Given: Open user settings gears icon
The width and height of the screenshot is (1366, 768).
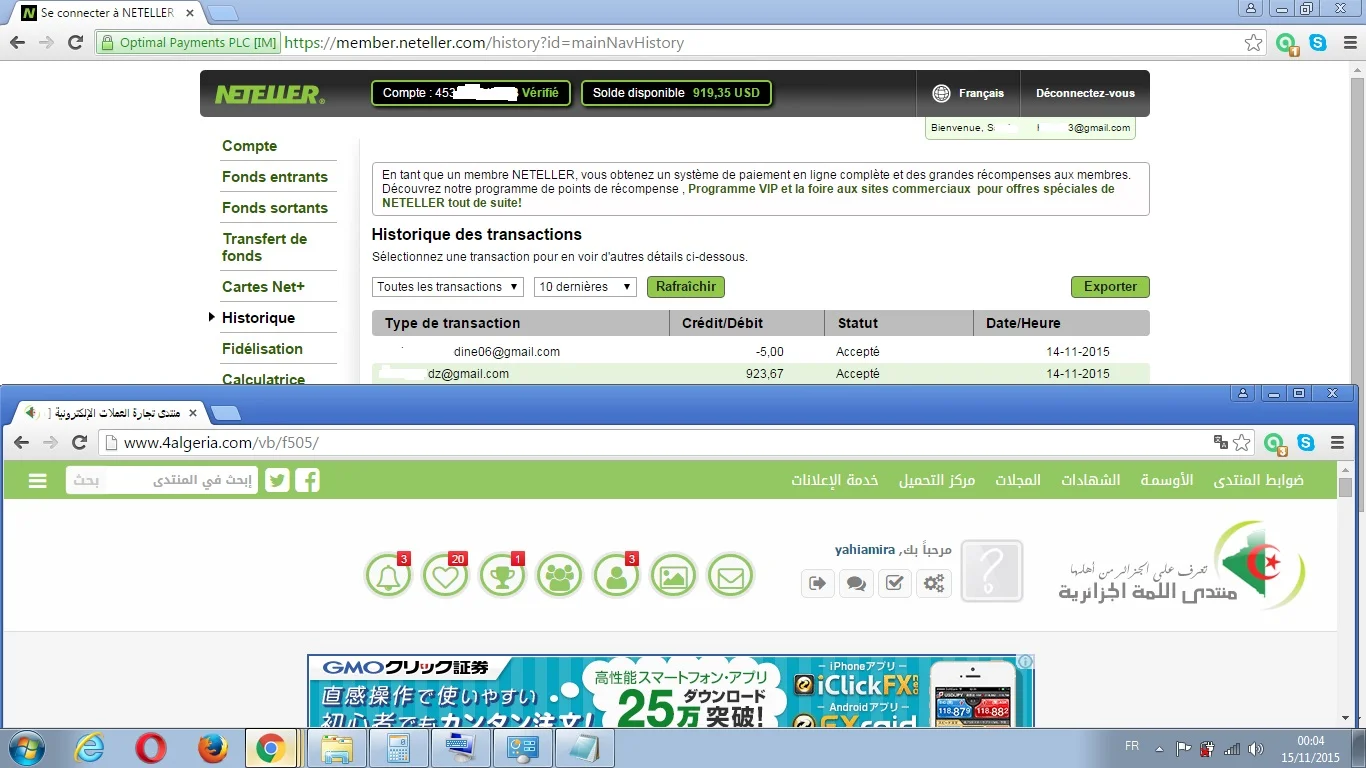Looking at the screenshot, I should pos(934,583).
